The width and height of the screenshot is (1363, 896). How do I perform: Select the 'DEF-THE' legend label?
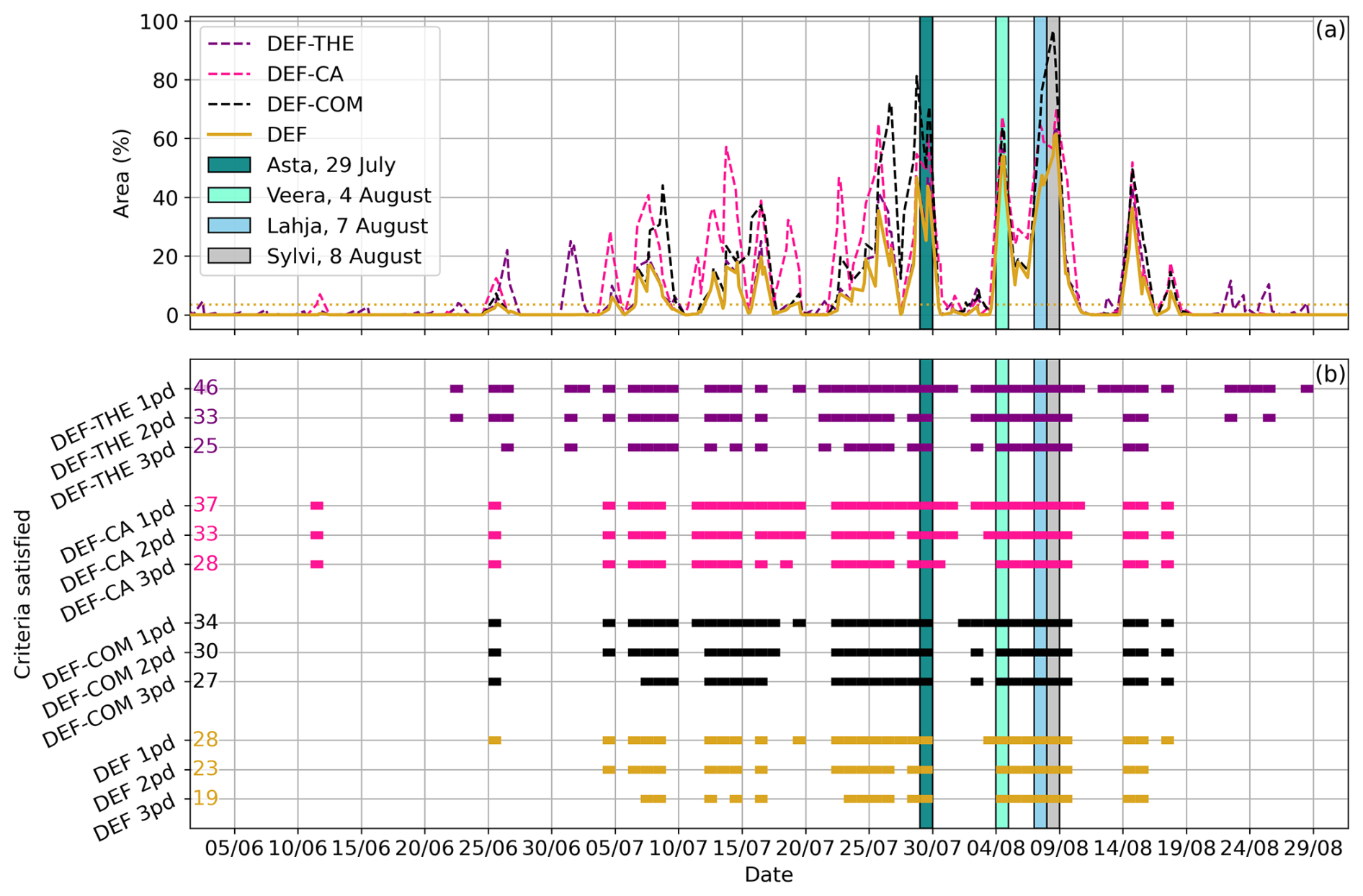[310, 44]
